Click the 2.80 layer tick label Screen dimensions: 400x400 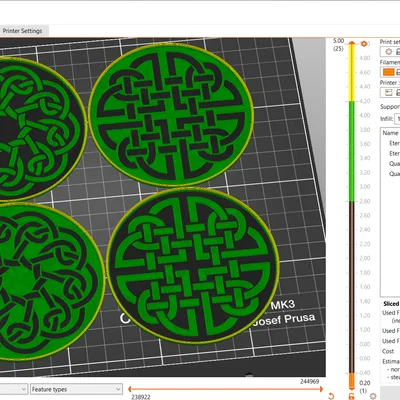tap(365, 201)
